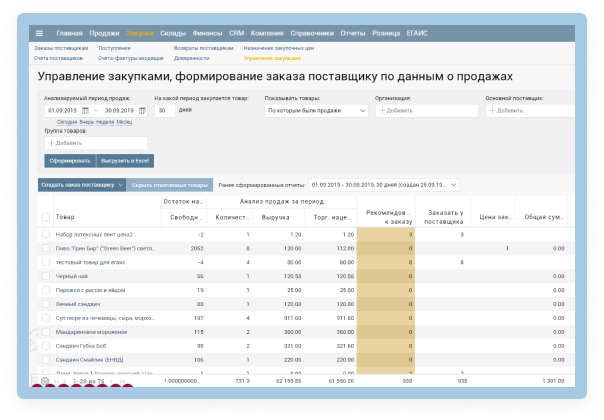The width and height of the screenshot is (604, 420).
Task: Open Счета-фактуры входящие link
Action: [131, 58]
